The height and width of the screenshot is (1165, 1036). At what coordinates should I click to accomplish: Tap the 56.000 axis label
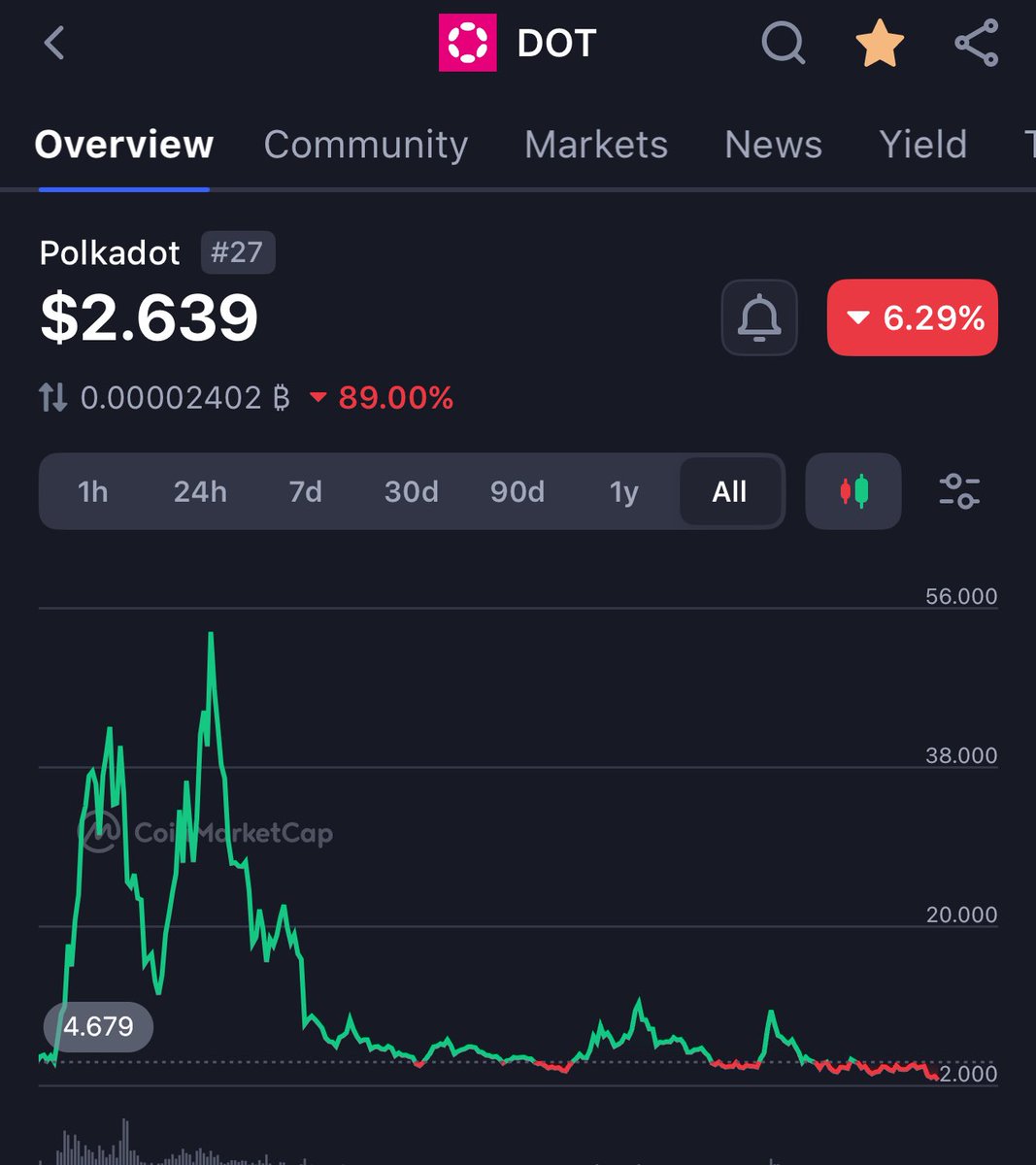[x=961, y=596]
